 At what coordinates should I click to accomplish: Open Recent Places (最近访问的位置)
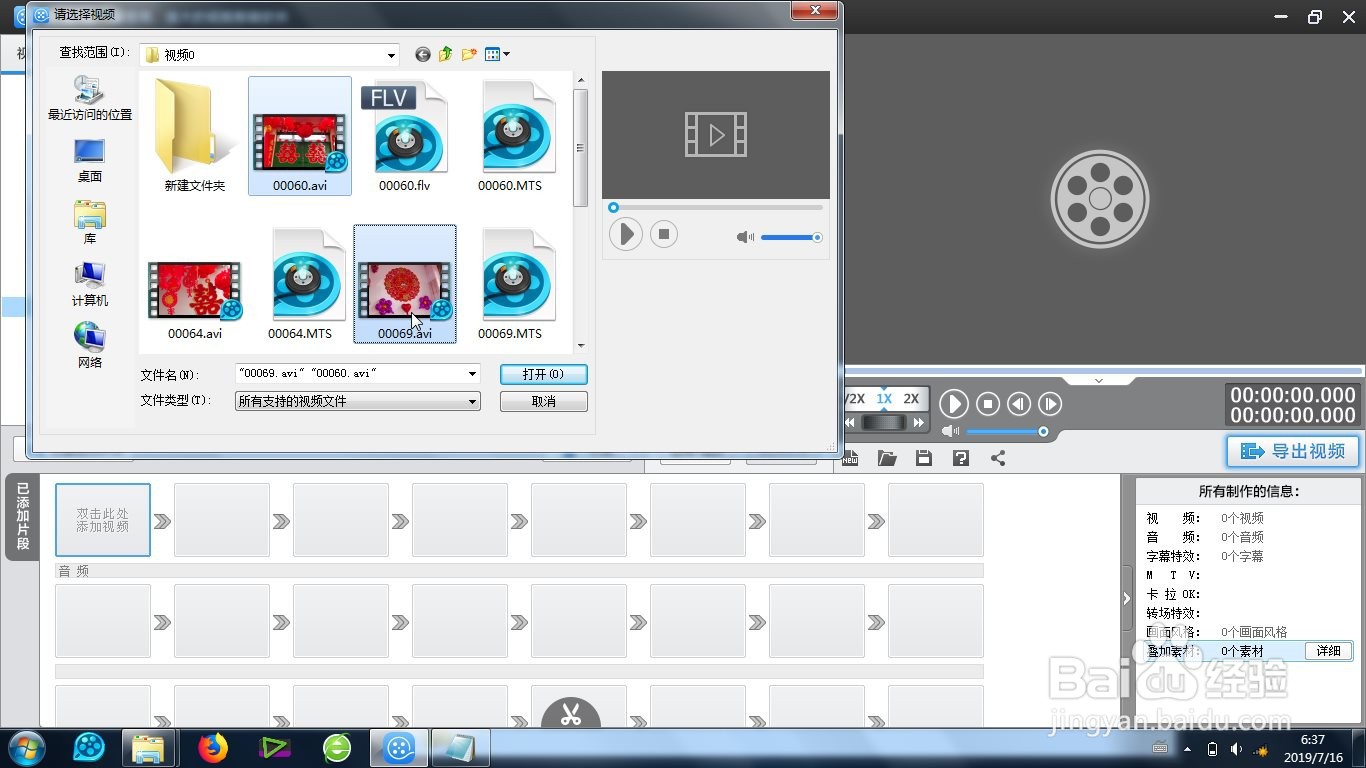click(x=90, y=98)
